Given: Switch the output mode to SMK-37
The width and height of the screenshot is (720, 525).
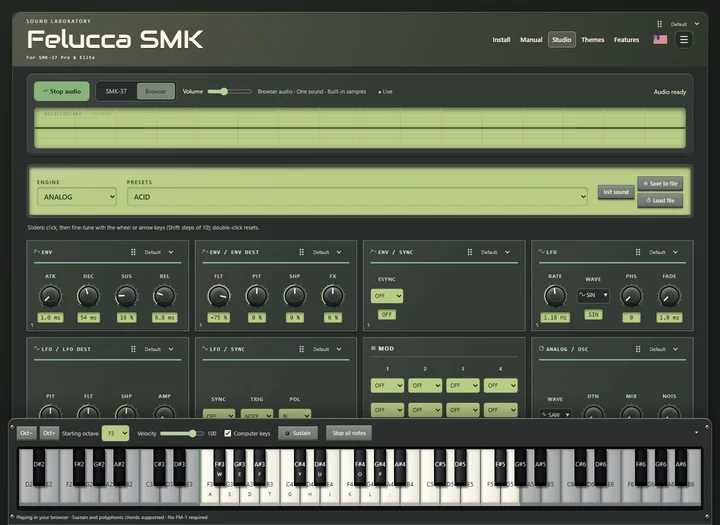Looking at the screenshot, I should (x=116, y=91).
